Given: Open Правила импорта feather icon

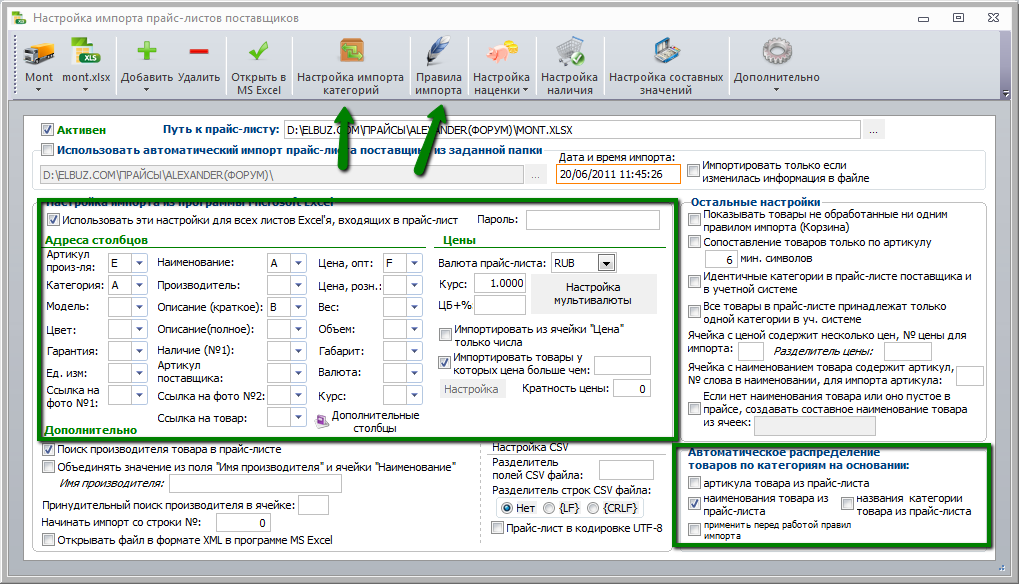Looking at the screenshot, I should (439, 51).
